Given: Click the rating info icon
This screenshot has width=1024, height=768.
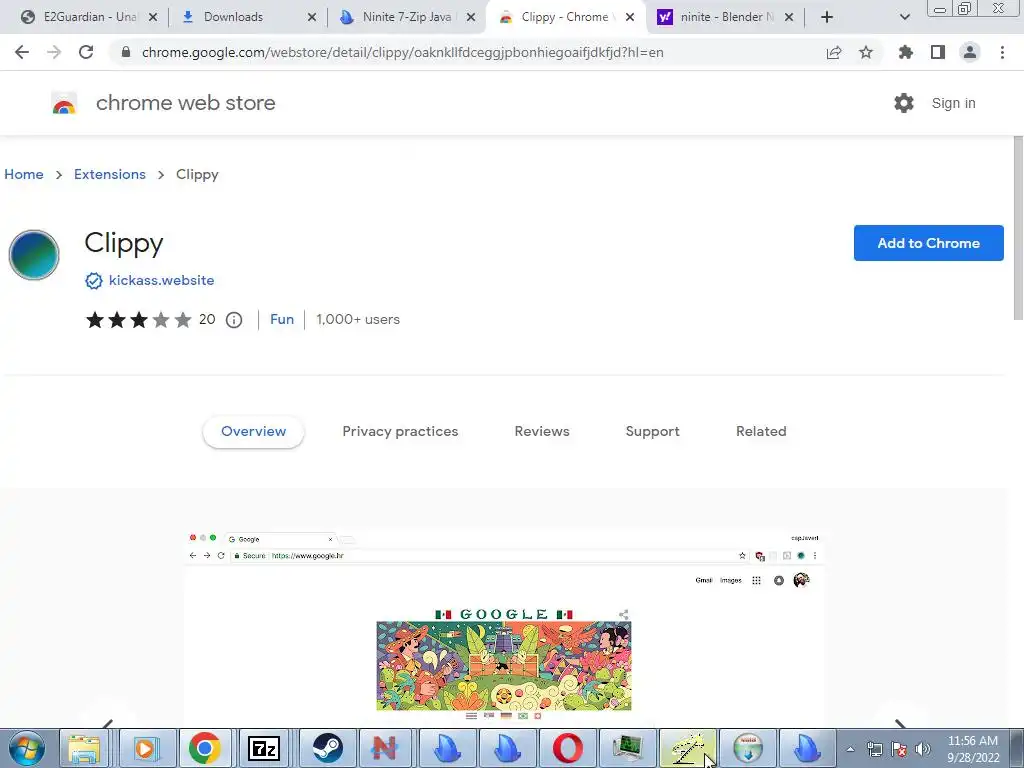Looking at the screenshot, I should [x=234, y=320].
